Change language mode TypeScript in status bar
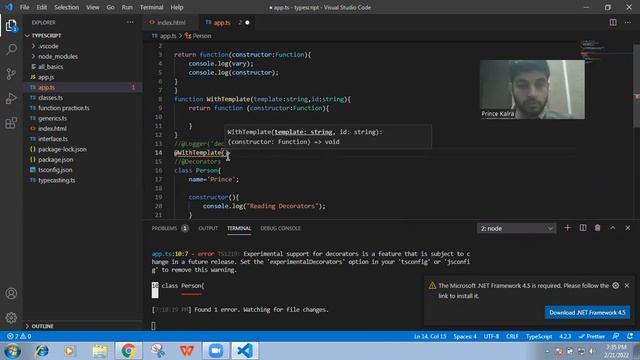 tap(539, 336)
